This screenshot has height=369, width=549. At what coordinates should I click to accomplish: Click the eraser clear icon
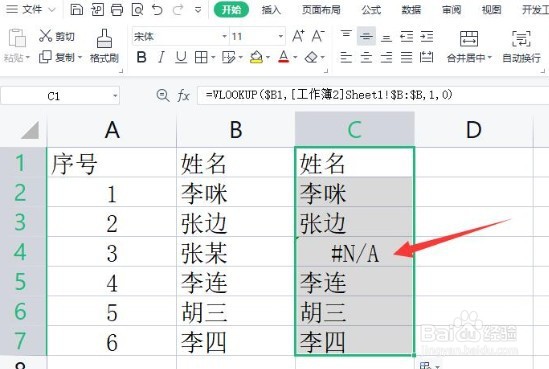point(311,57)
